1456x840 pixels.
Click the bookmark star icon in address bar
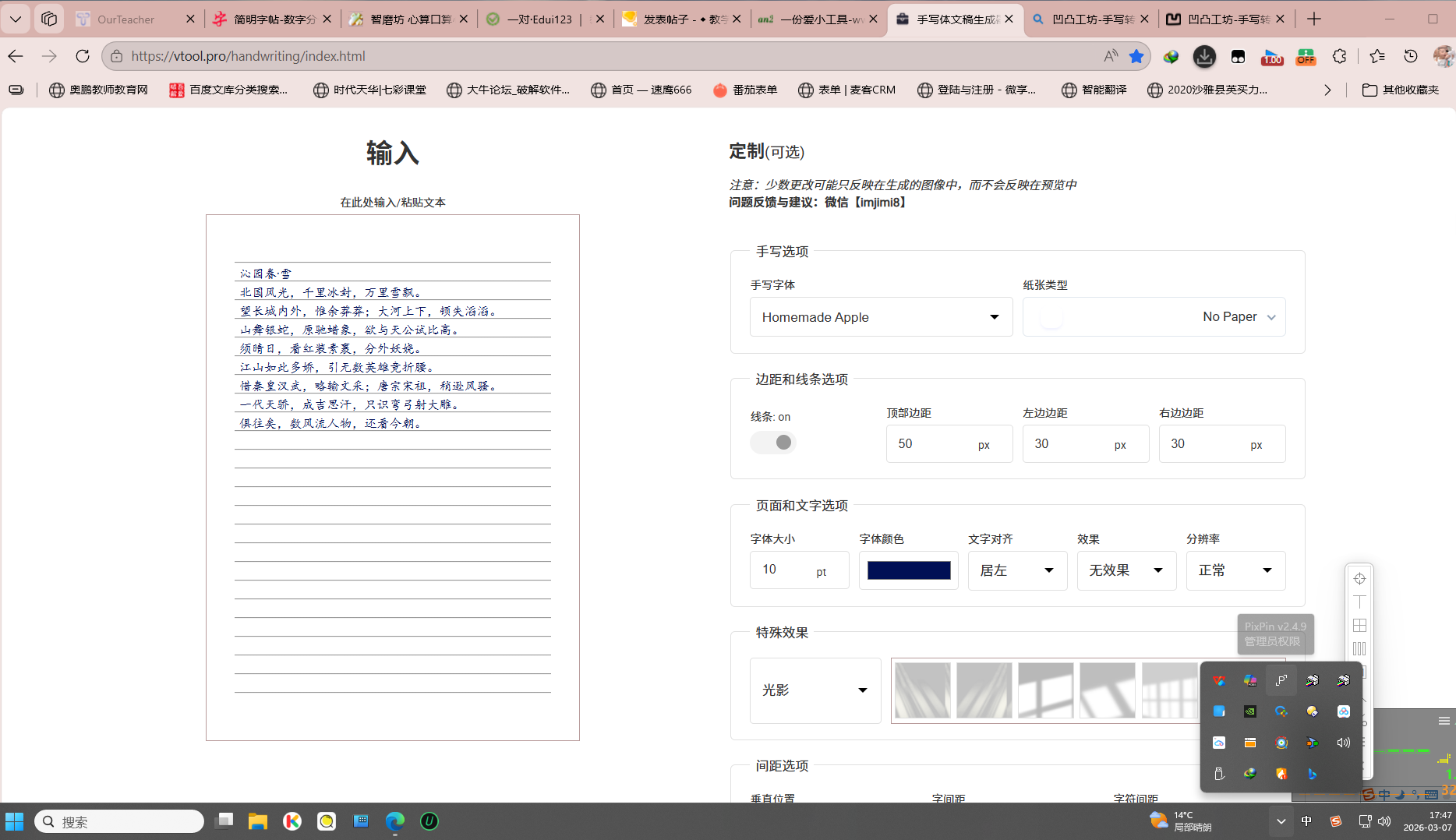coord(1136,56)
